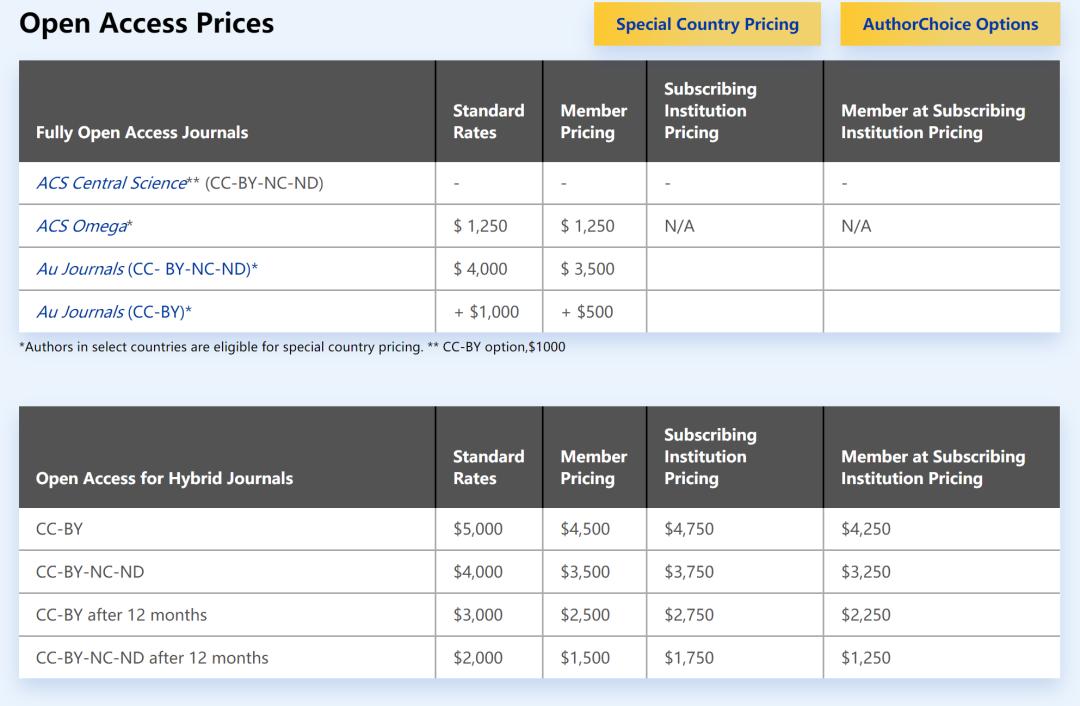Click Au Journals link in the + $1,000 row
Image resolution: width=1080 pixels, height=706 pixels.
click(x=81, y=312)
